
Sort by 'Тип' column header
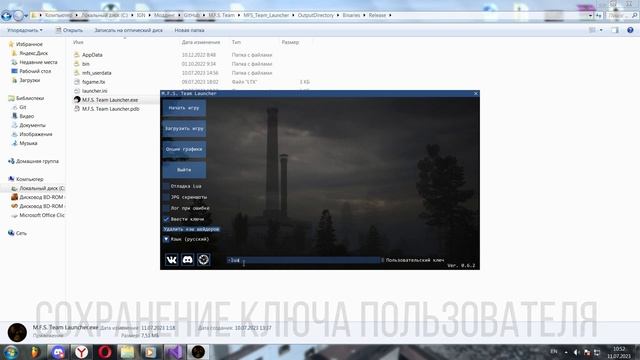(x=236, y=42)
